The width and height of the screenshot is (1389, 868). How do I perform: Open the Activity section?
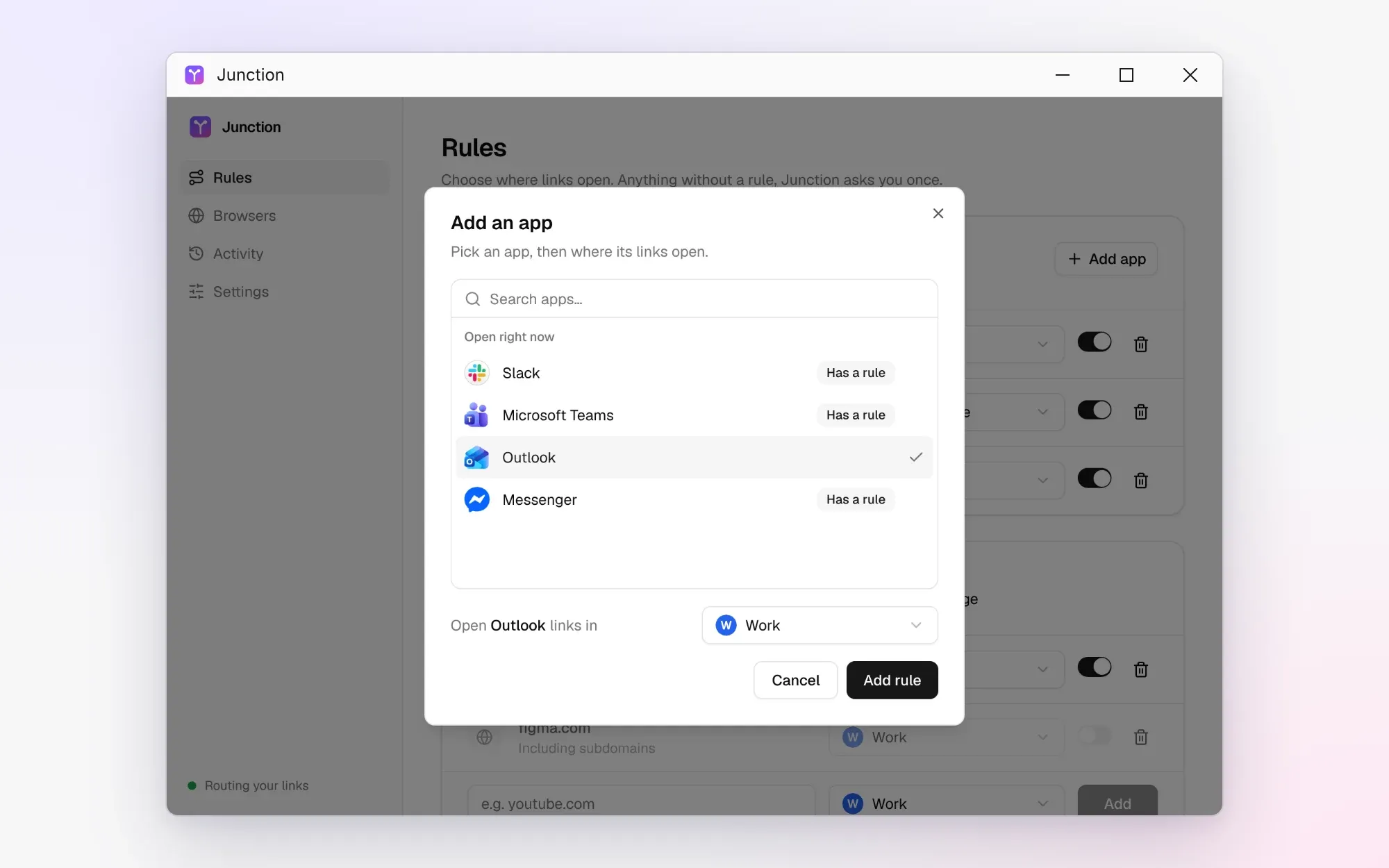285,254
